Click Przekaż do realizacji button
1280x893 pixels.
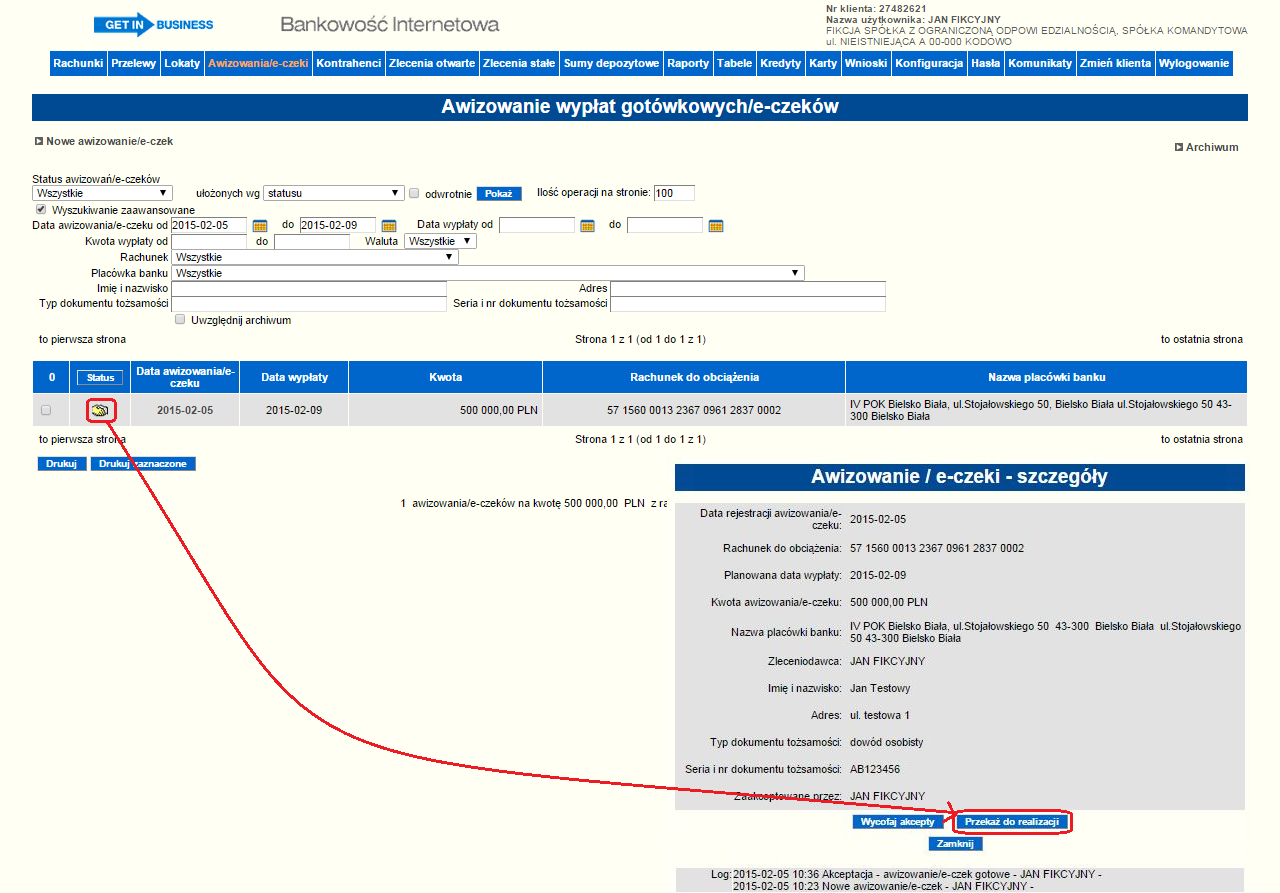click(1012, 822)
